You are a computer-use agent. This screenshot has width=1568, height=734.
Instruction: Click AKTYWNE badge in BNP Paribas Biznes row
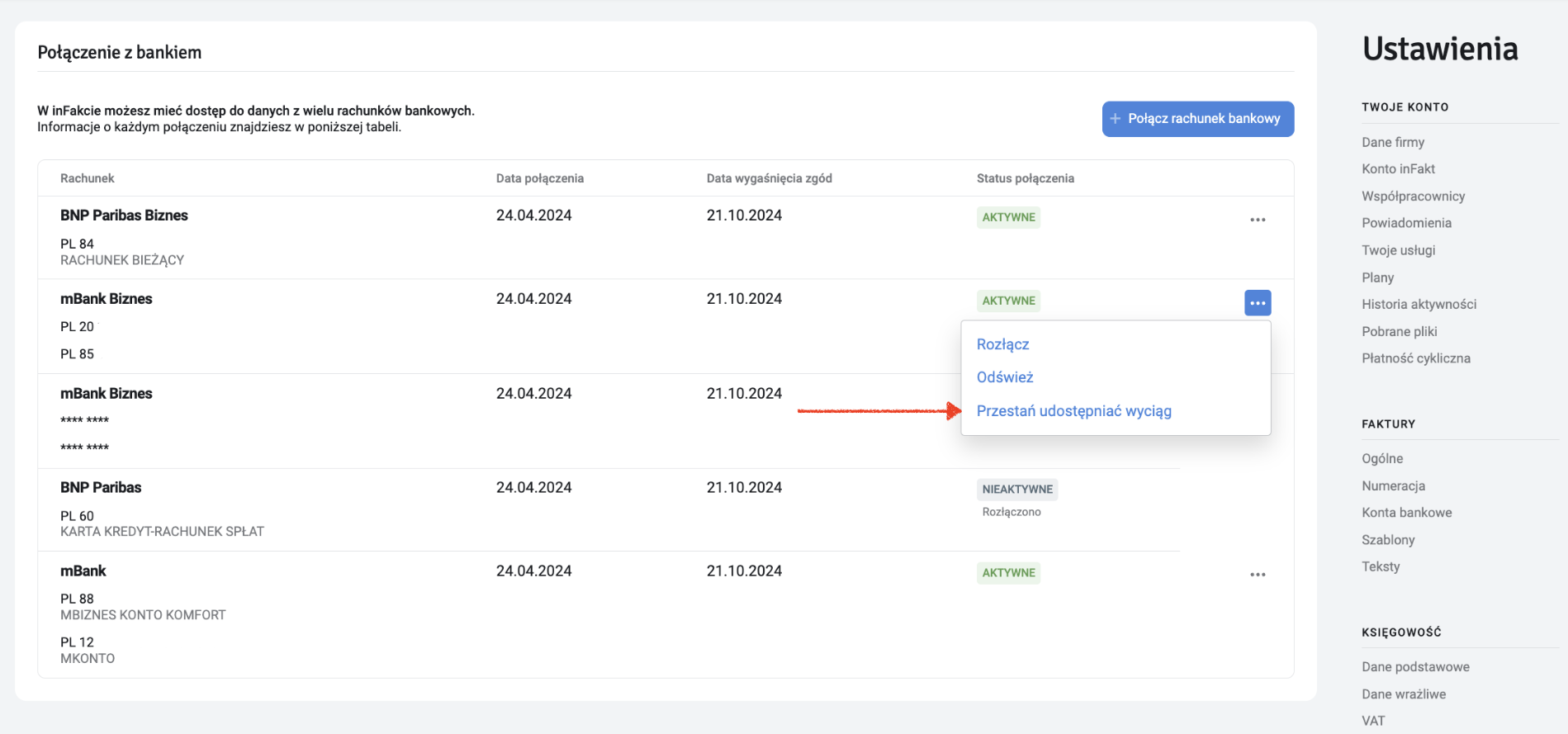coord(1008,217)
